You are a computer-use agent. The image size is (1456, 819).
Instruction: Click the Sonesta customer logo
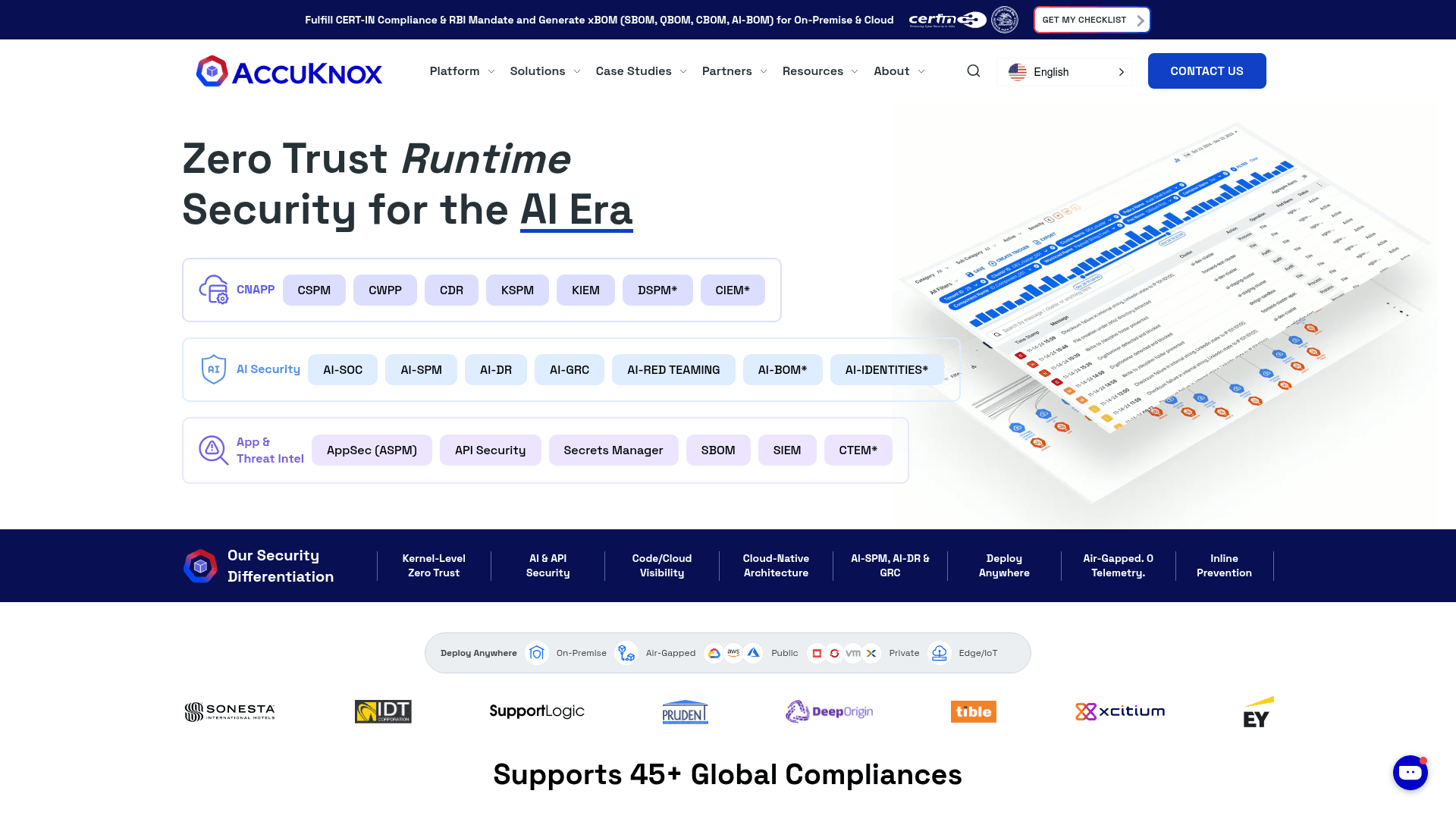point(230,711)
